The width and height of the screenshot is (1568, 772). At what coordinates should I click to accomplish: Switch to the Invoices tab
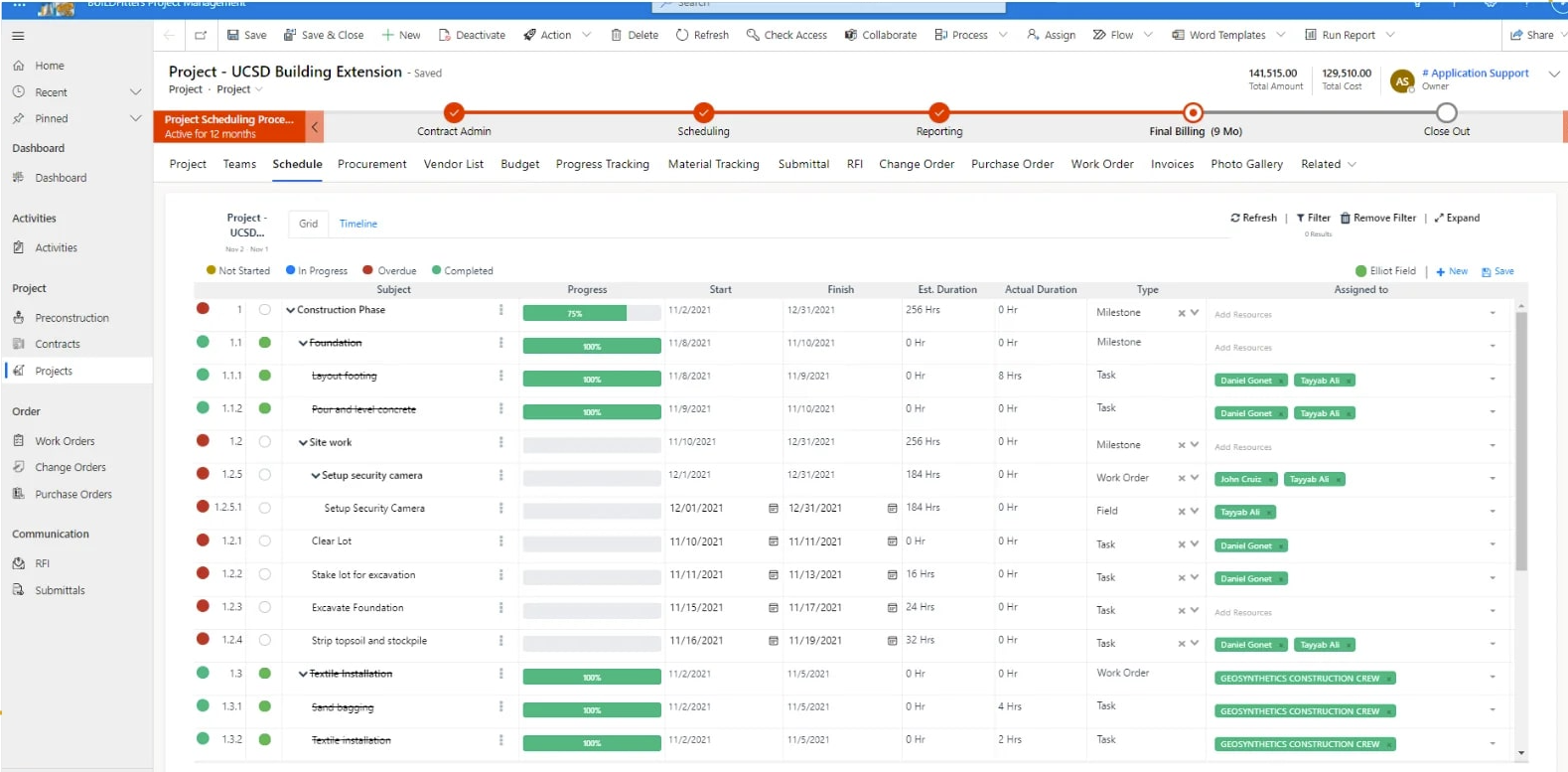click(1173, 164)
